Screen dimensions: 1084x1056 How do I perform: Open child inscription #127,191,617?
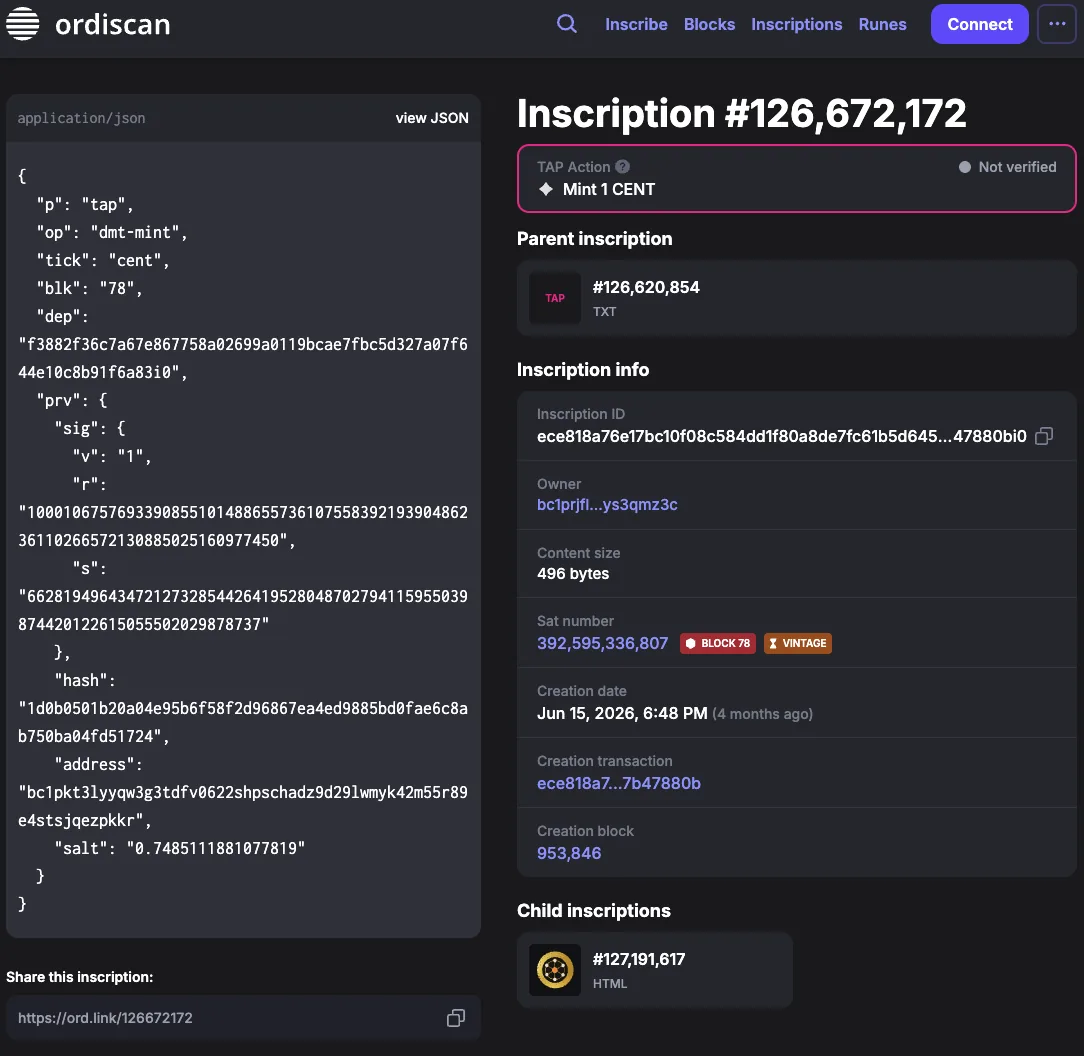[x=655, y=970]
